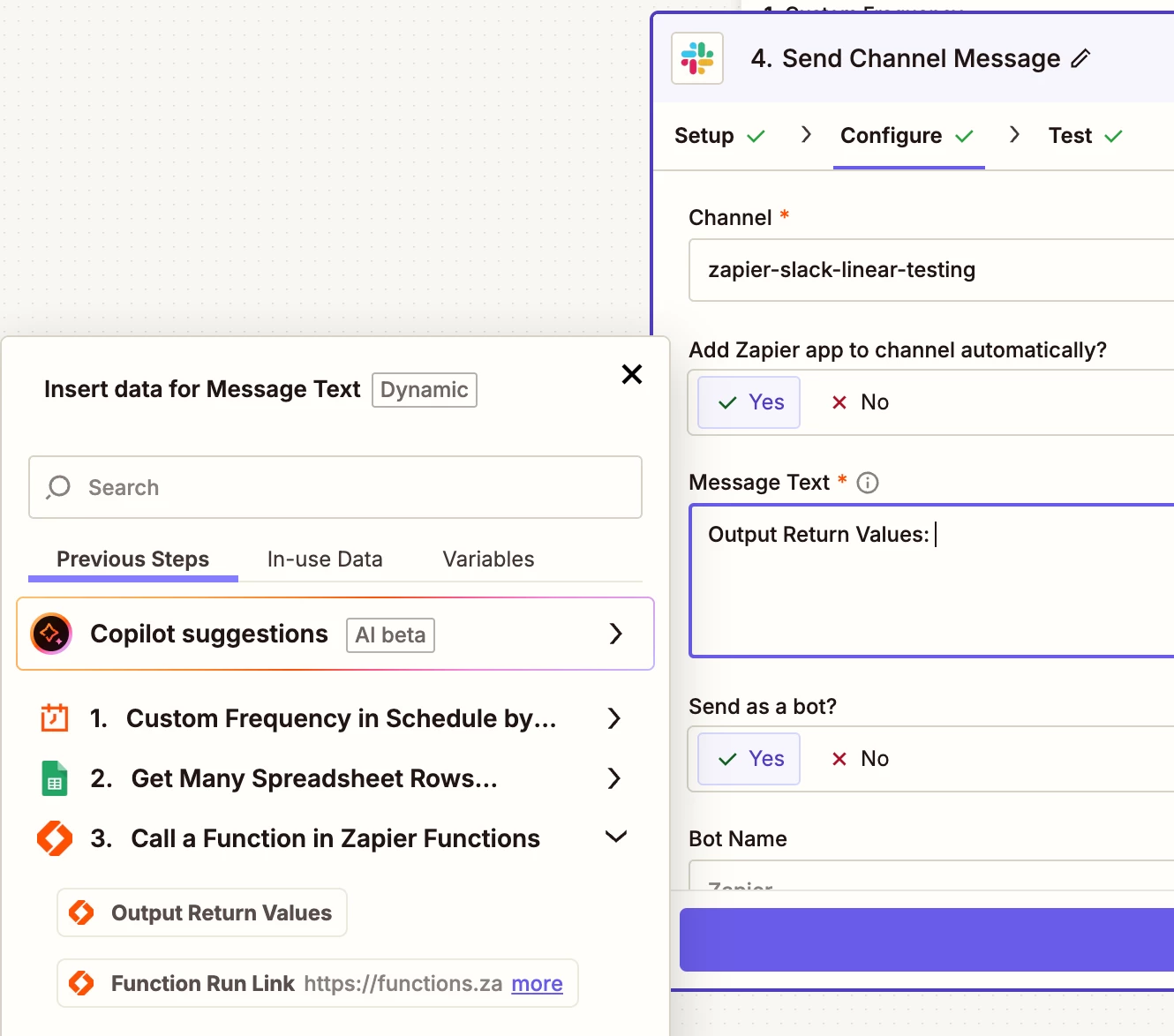Expand step 2 Spreadsheet Rows chevron

615,778
